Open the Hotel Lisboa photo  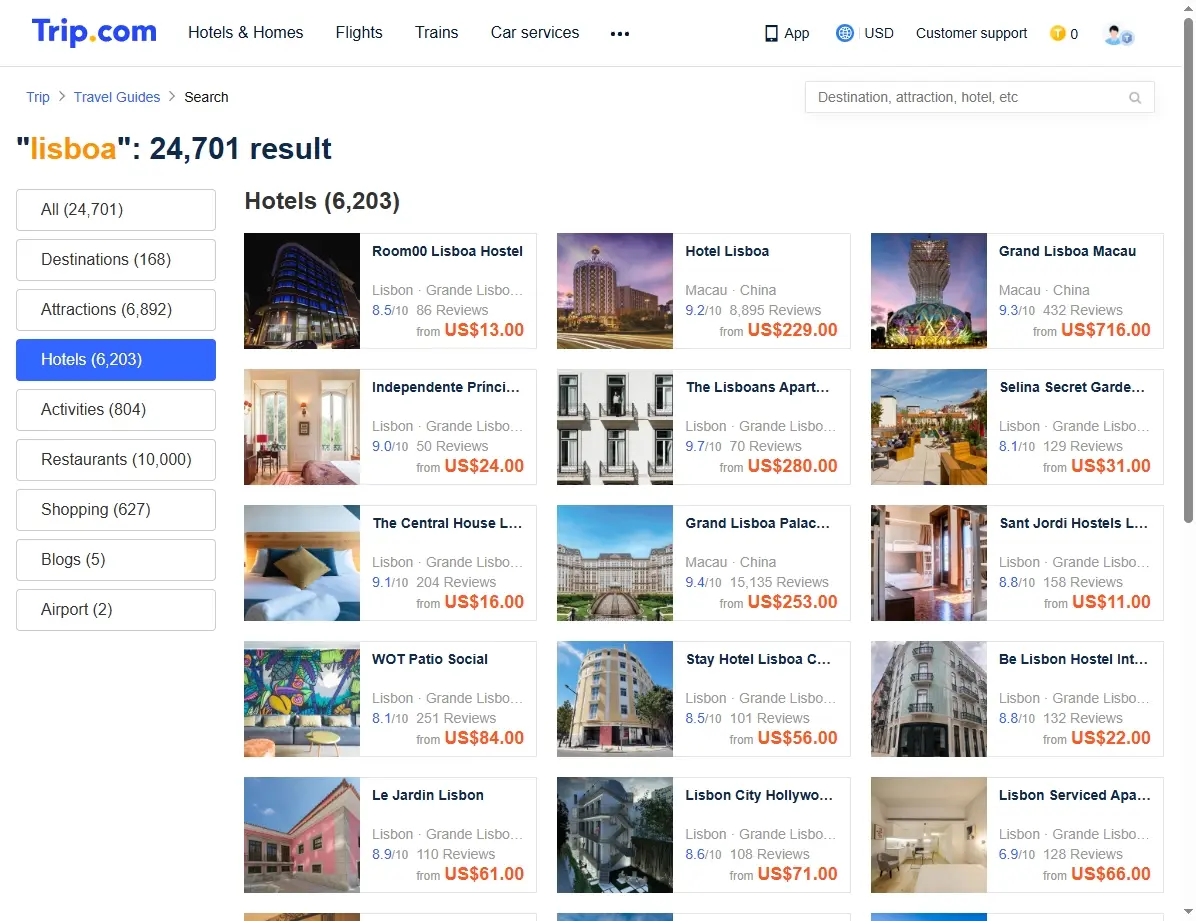pos(615,291)
